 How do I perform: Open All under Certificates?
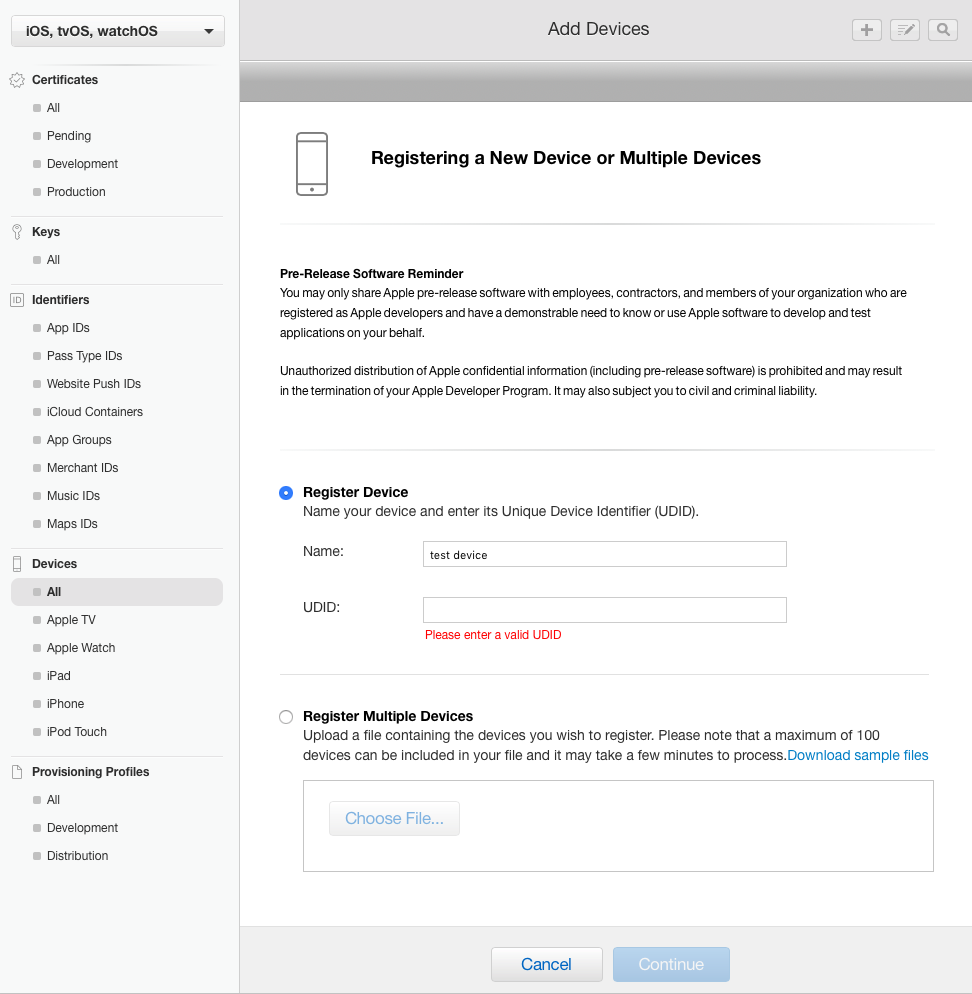pos(53,108)
